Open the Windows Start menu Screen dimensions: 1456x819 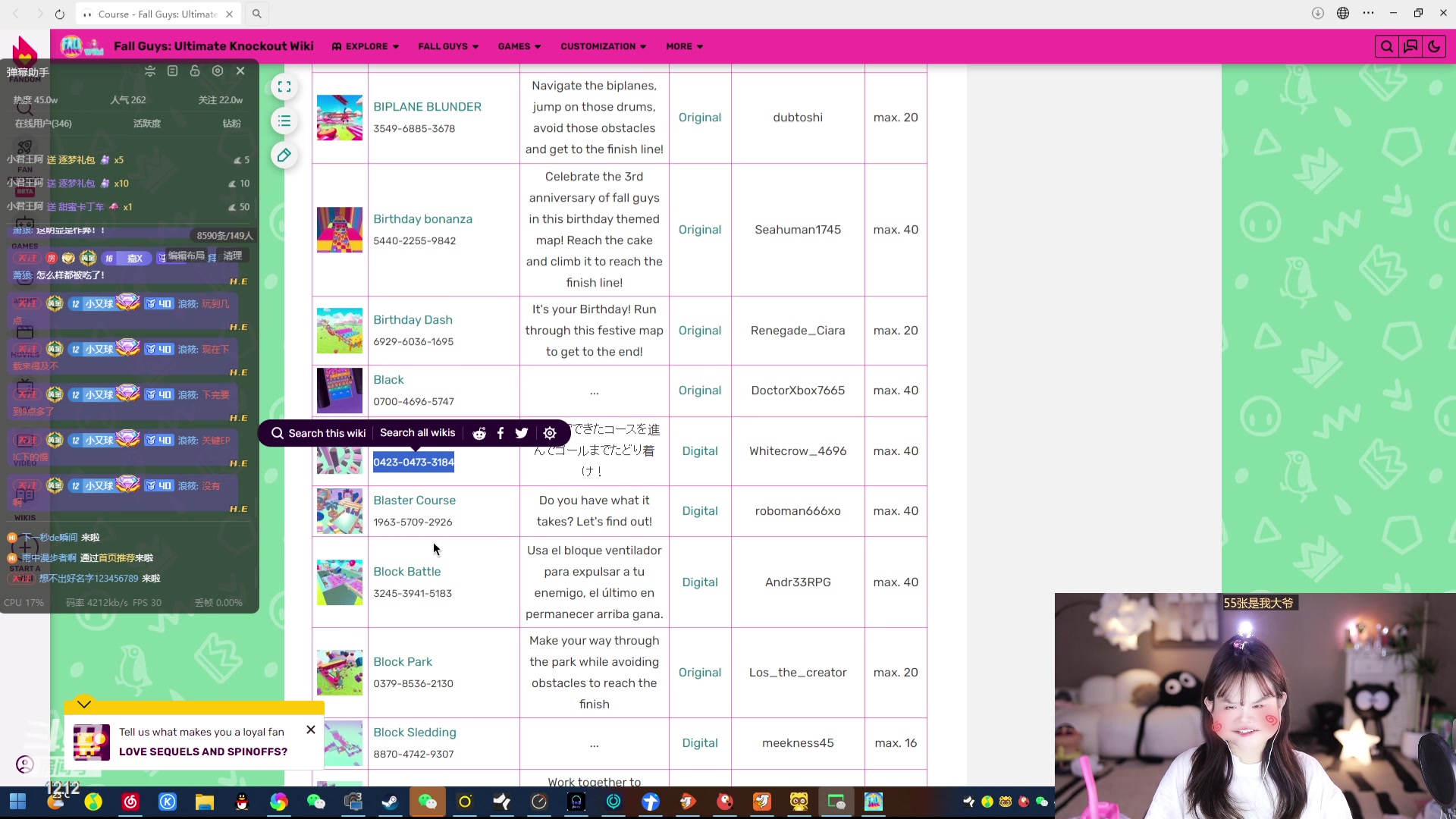pos(18,802)
